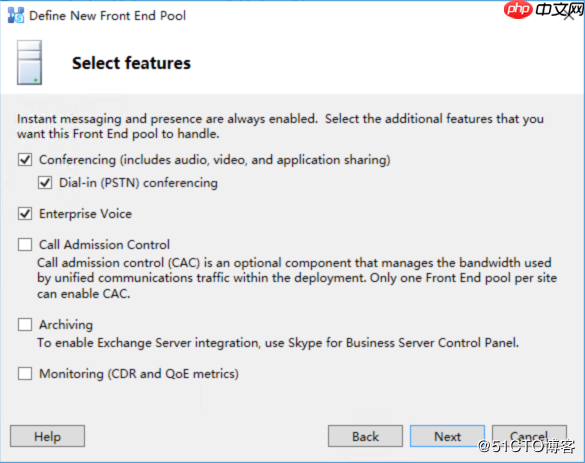
Task: Click the server graphic beside Select features
Action: (x=29, y=63)
